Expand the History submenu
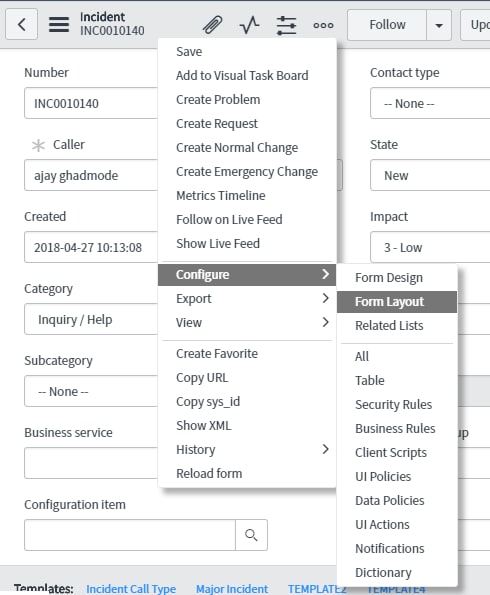Viewport: 490px width, 595px height. click(x=247, y=450)
